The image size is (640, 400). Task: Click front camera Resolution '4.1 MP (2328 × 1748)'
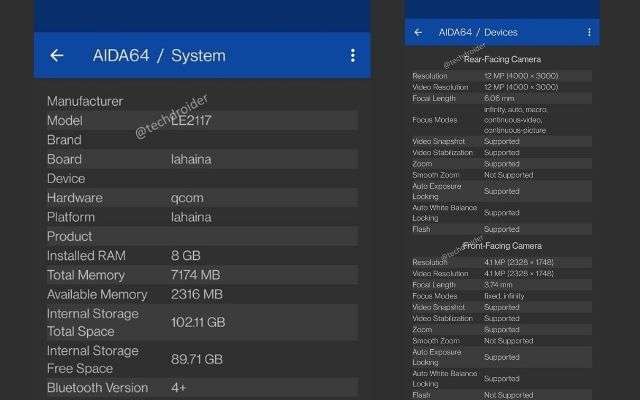[519, 262]
